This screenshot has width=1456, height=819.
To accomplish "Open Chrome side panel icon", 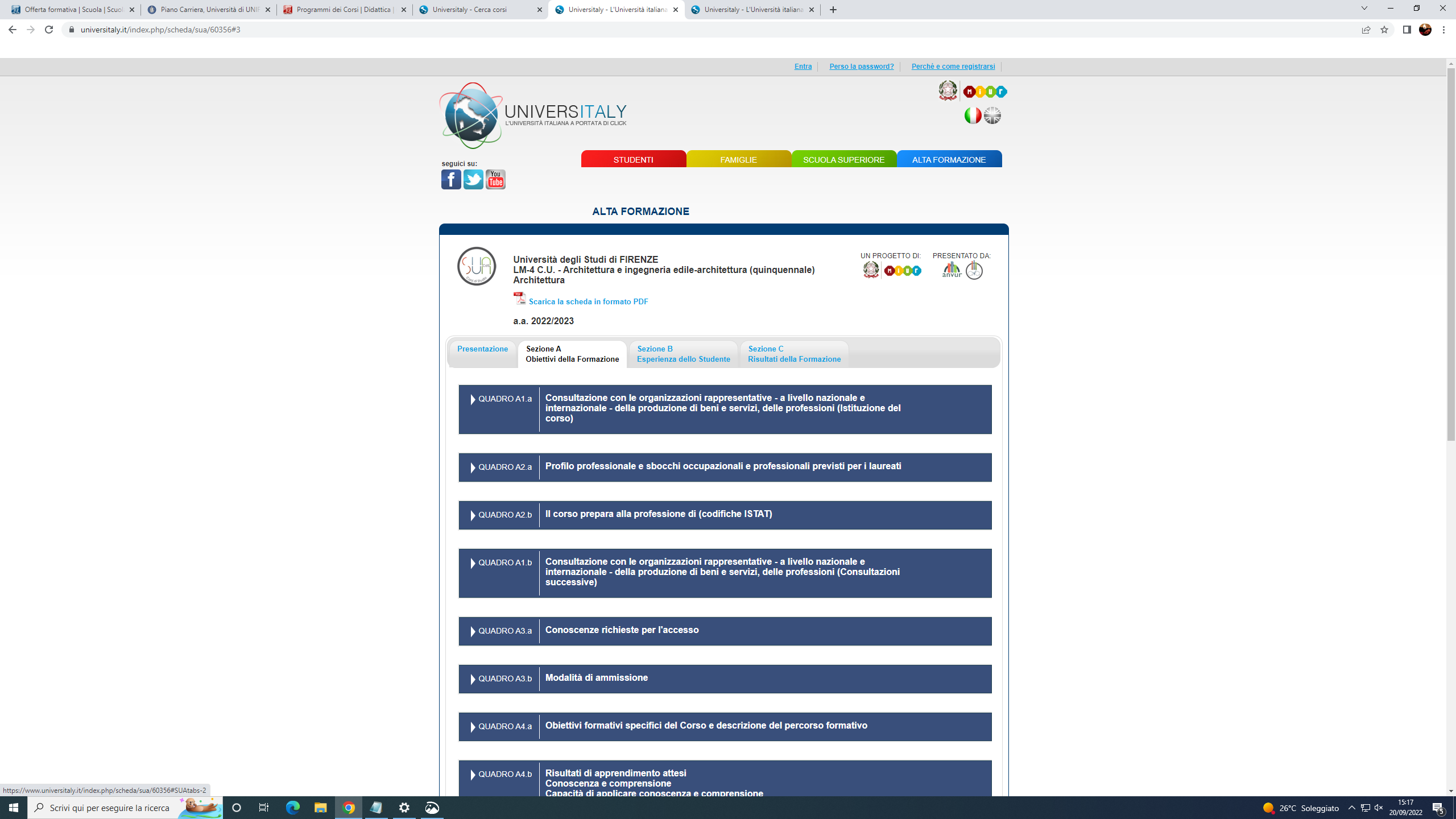I will pyautogui.click(x=1407, y=30).
